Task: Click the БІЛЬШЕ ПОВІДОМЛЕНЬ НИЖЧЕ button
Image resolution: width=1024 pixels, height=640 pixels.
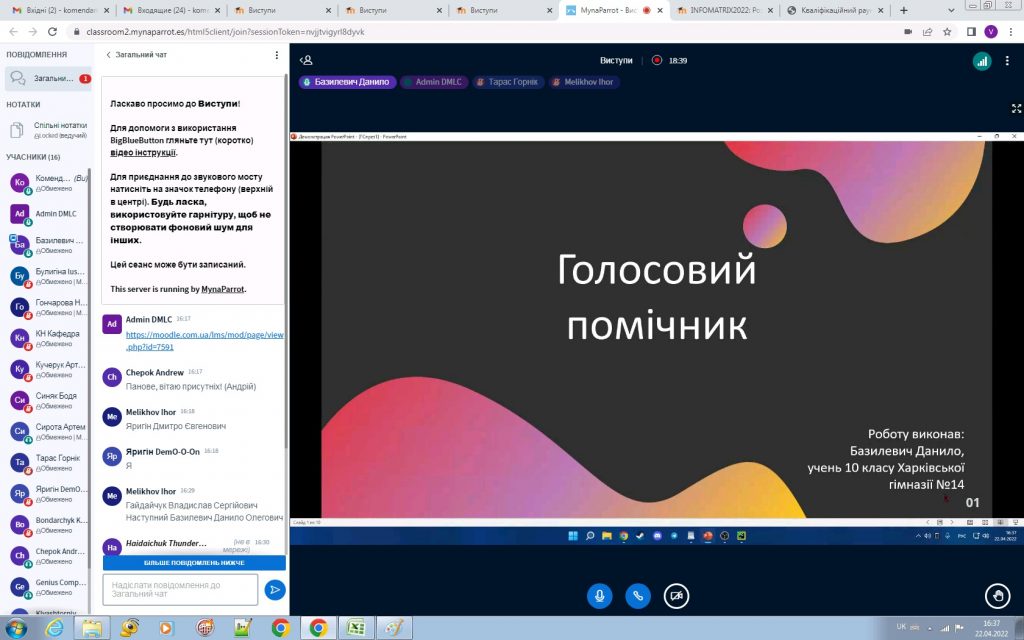Action: [x=194, y=563]
